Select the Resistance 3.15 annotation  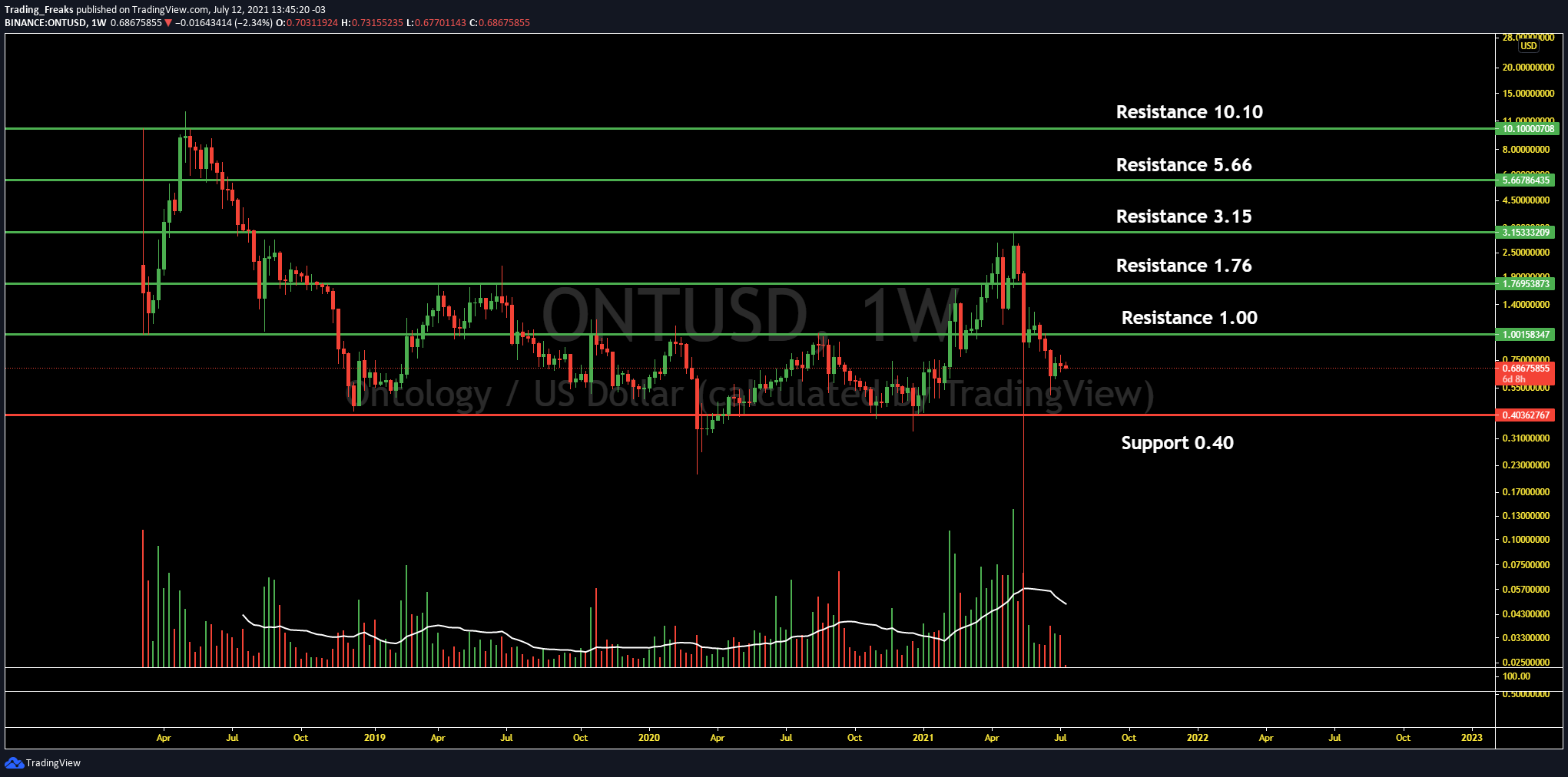(1184, 217)
